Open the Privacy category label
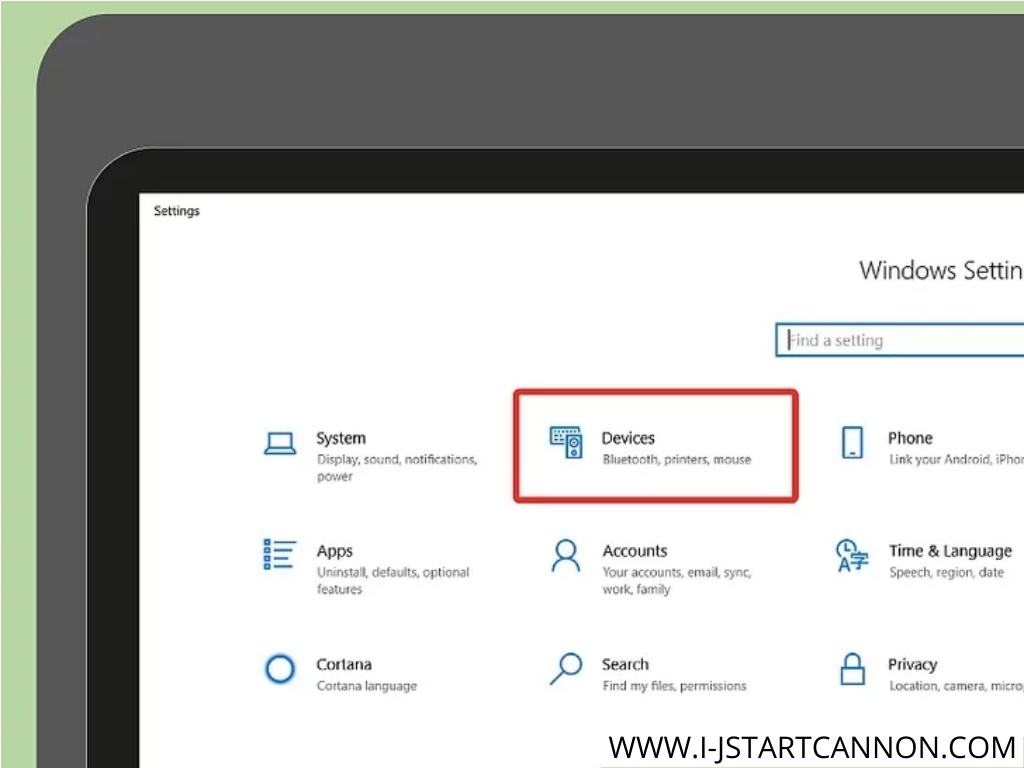Screen dimensions: 1024x768 point(912,665)
